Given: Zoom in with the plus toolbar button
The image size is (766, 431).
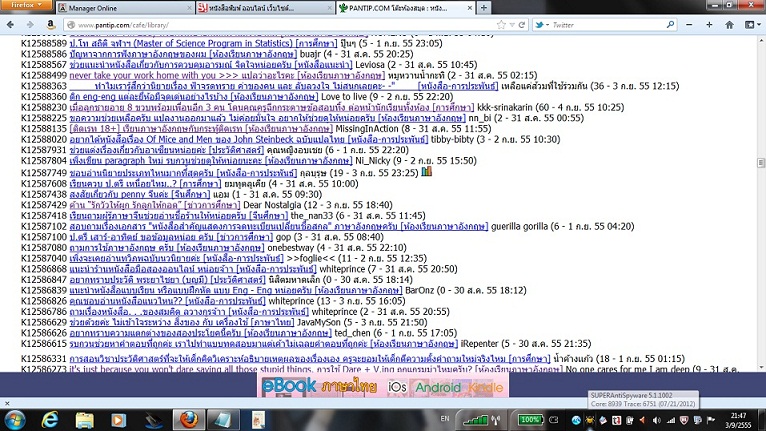Looking at the screenshot, I should tap(709, 24).
